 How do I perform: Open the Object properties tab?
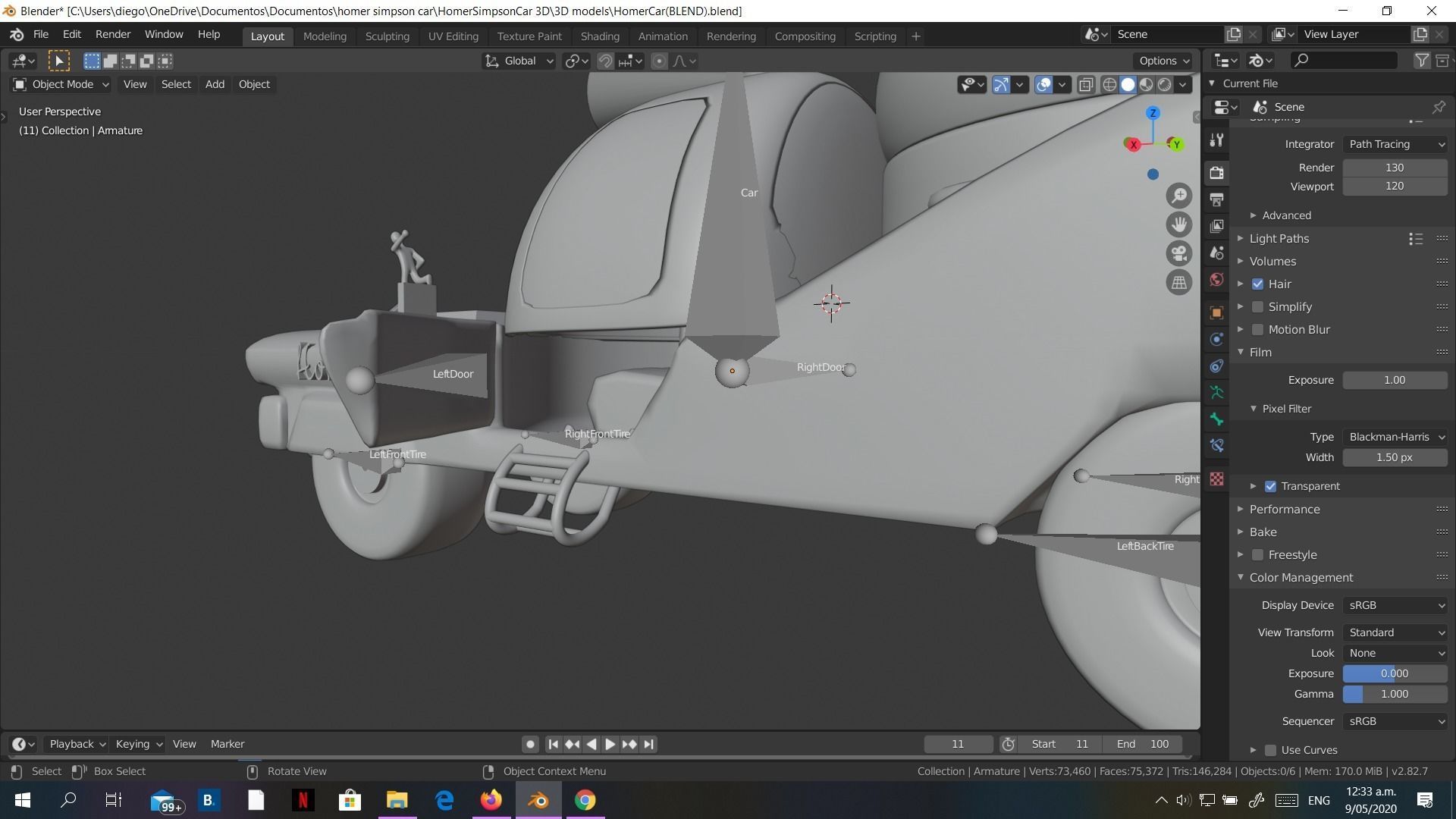click(1216, 312)
